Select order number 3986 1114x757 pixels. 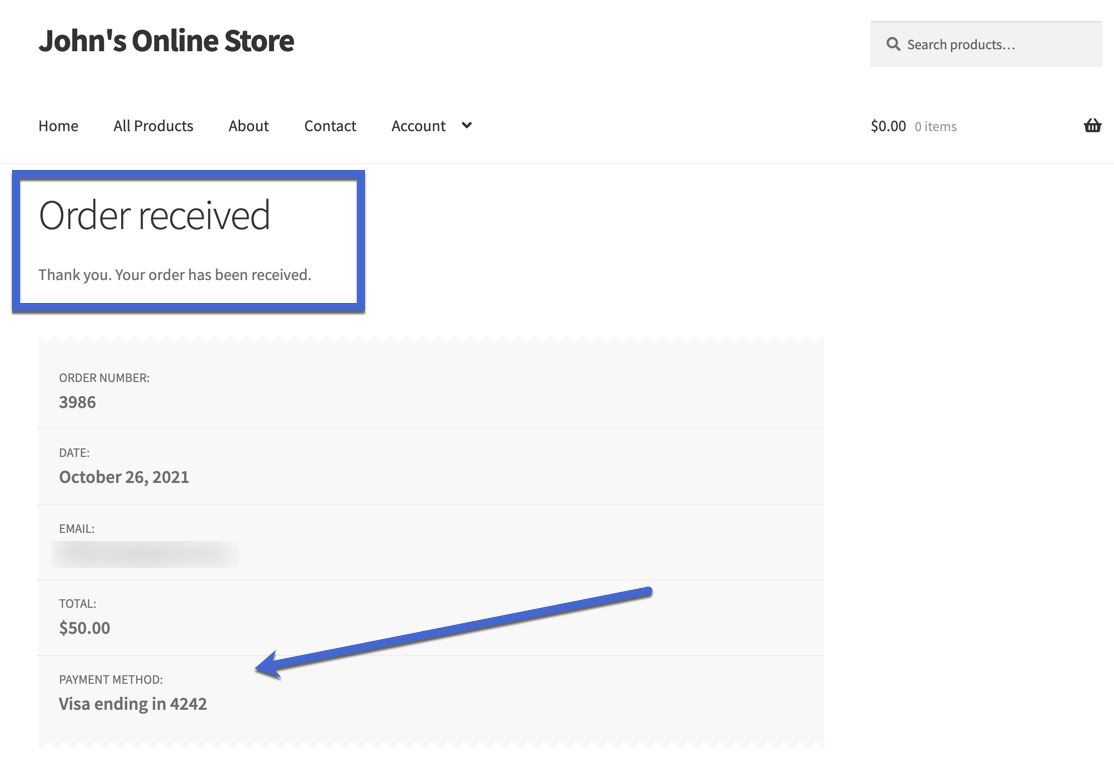tap(77, 402)
